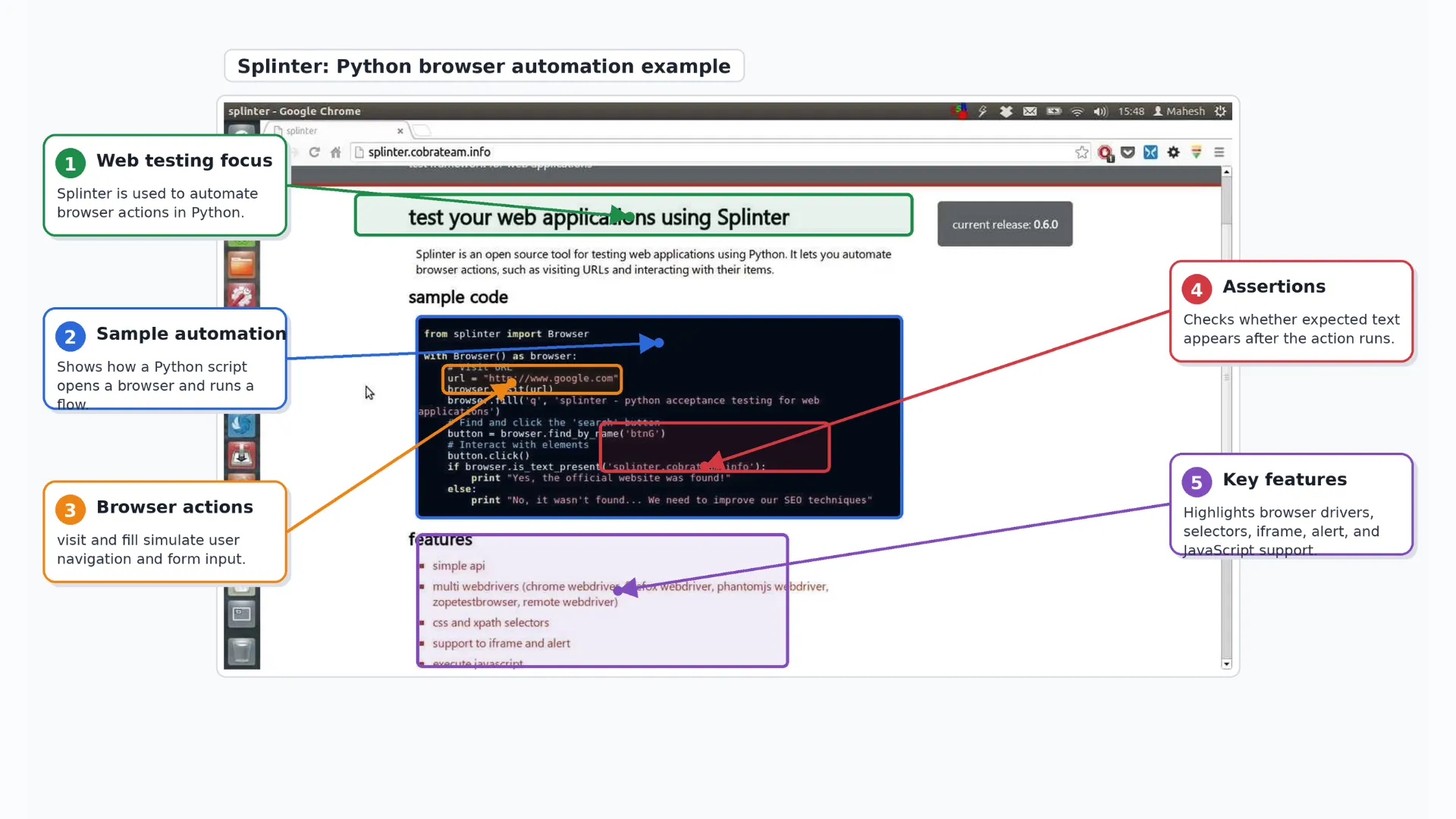Open a new Chrome tab
Viewport: 1456px width, 819px height.
point(422,130)
